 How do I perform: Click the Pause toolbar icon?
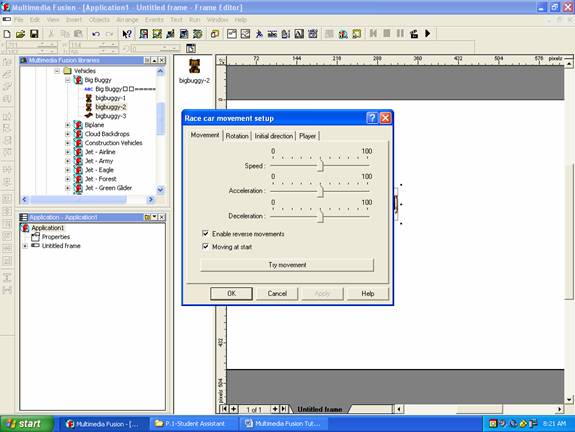[400, 34]
